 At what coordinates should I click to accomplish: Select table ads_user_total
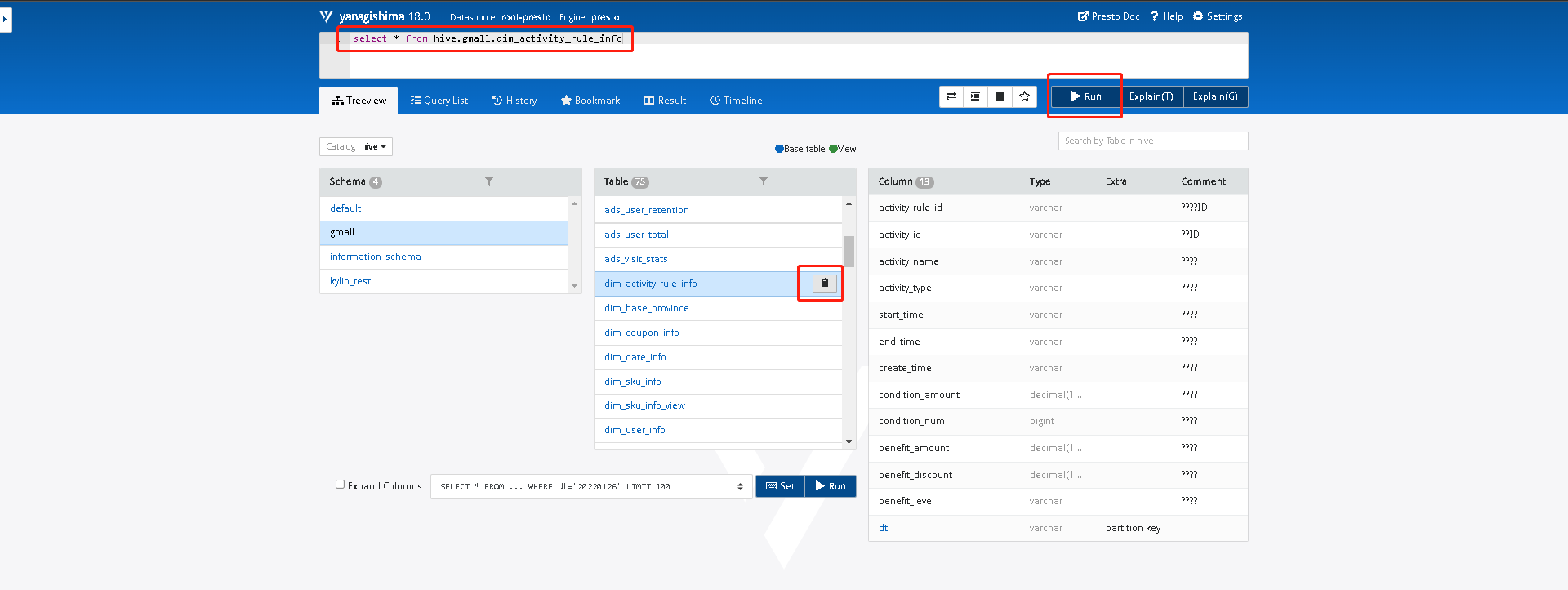click(718, 235)
